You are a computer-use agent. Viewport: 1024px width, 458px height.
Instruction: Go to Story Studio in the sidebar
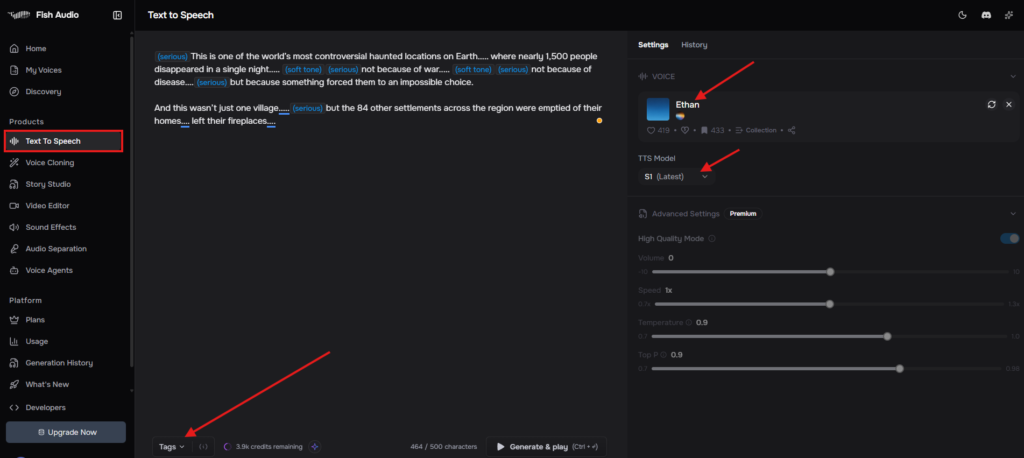[x=47, y=184]
